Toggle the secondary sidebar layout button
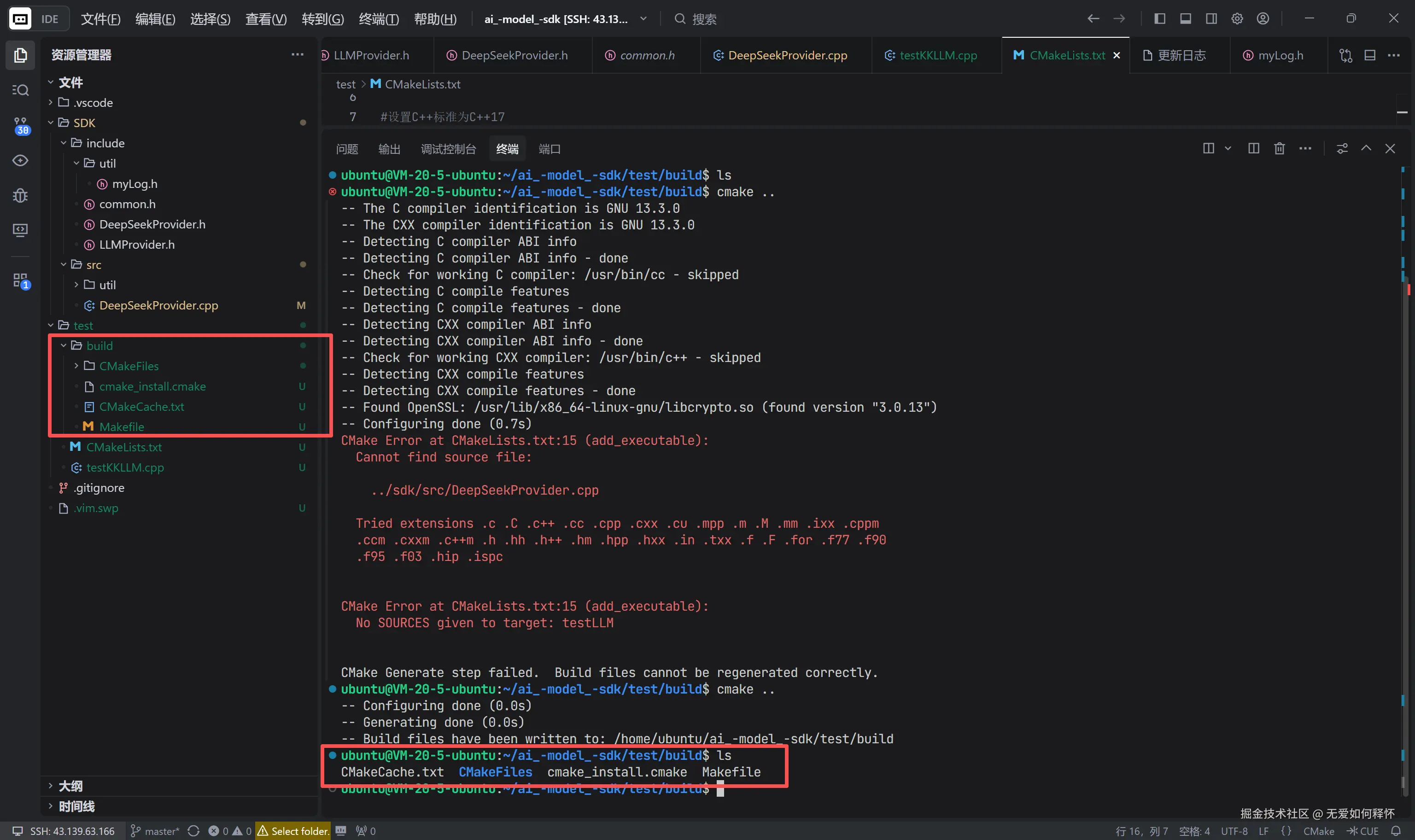This screenshot has height=840, width=1415. pyautogui.click(x=1211, y=19)
